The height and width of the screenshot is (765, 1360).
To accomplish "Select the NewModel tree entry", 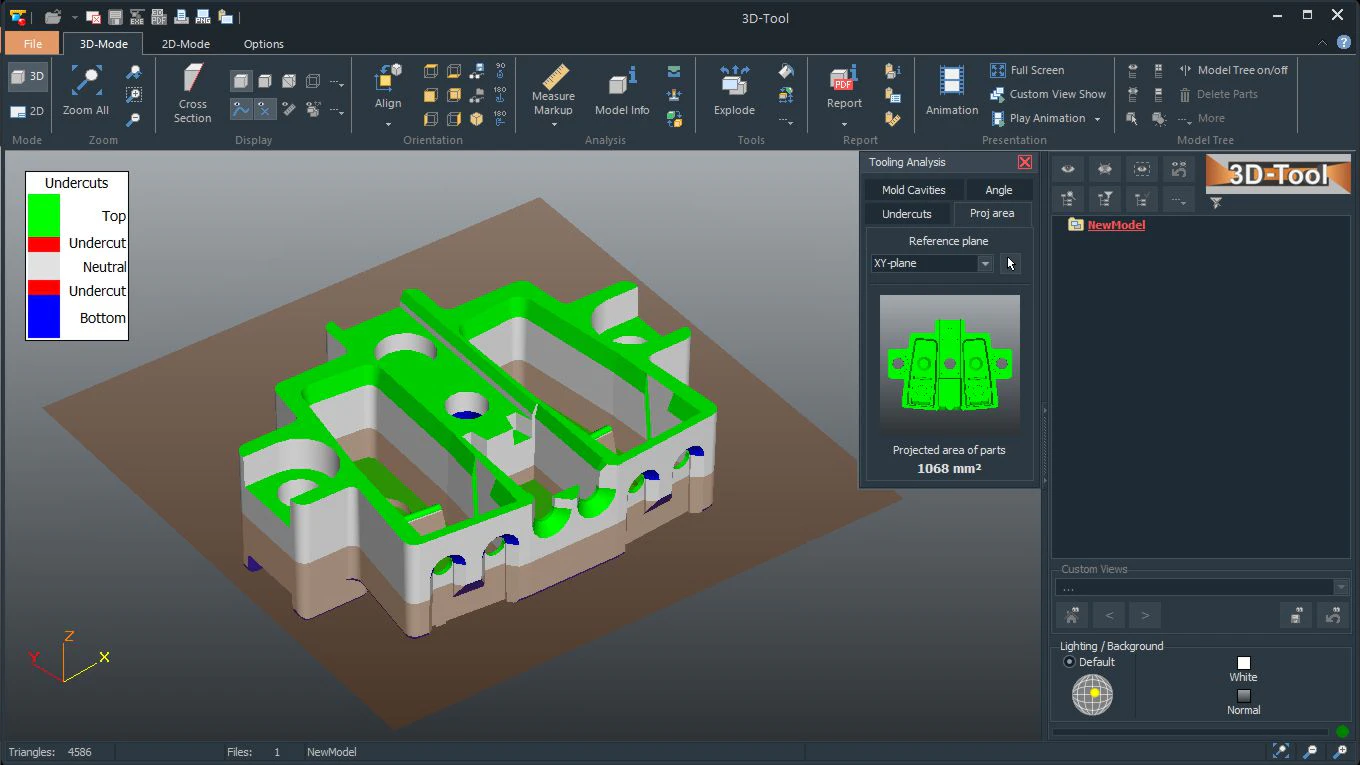I will (1115, 225).
